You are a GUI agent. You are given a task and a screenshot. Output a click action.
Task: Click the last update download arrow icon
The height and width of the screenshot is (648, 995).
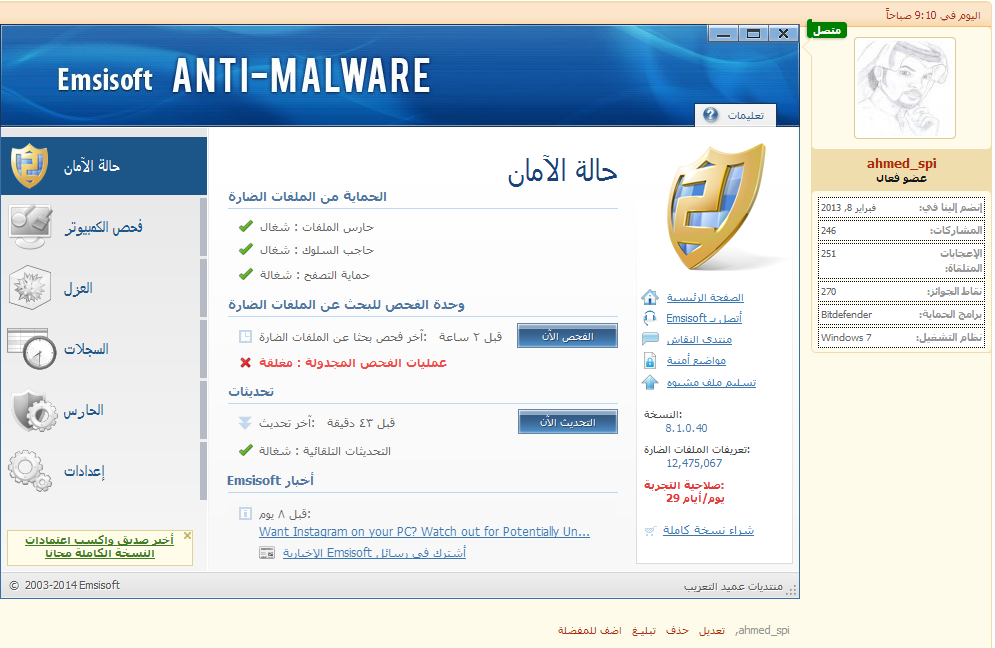tap(245, 423)
